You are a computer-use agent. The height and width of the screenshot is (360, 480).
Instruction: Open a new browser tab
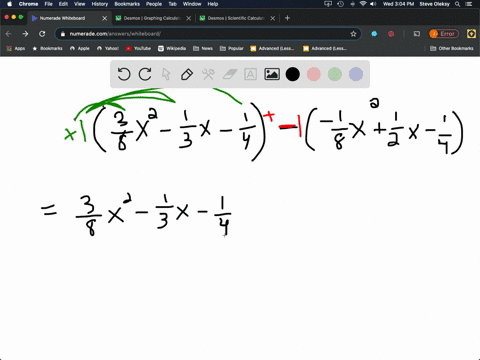click(287, 18)
